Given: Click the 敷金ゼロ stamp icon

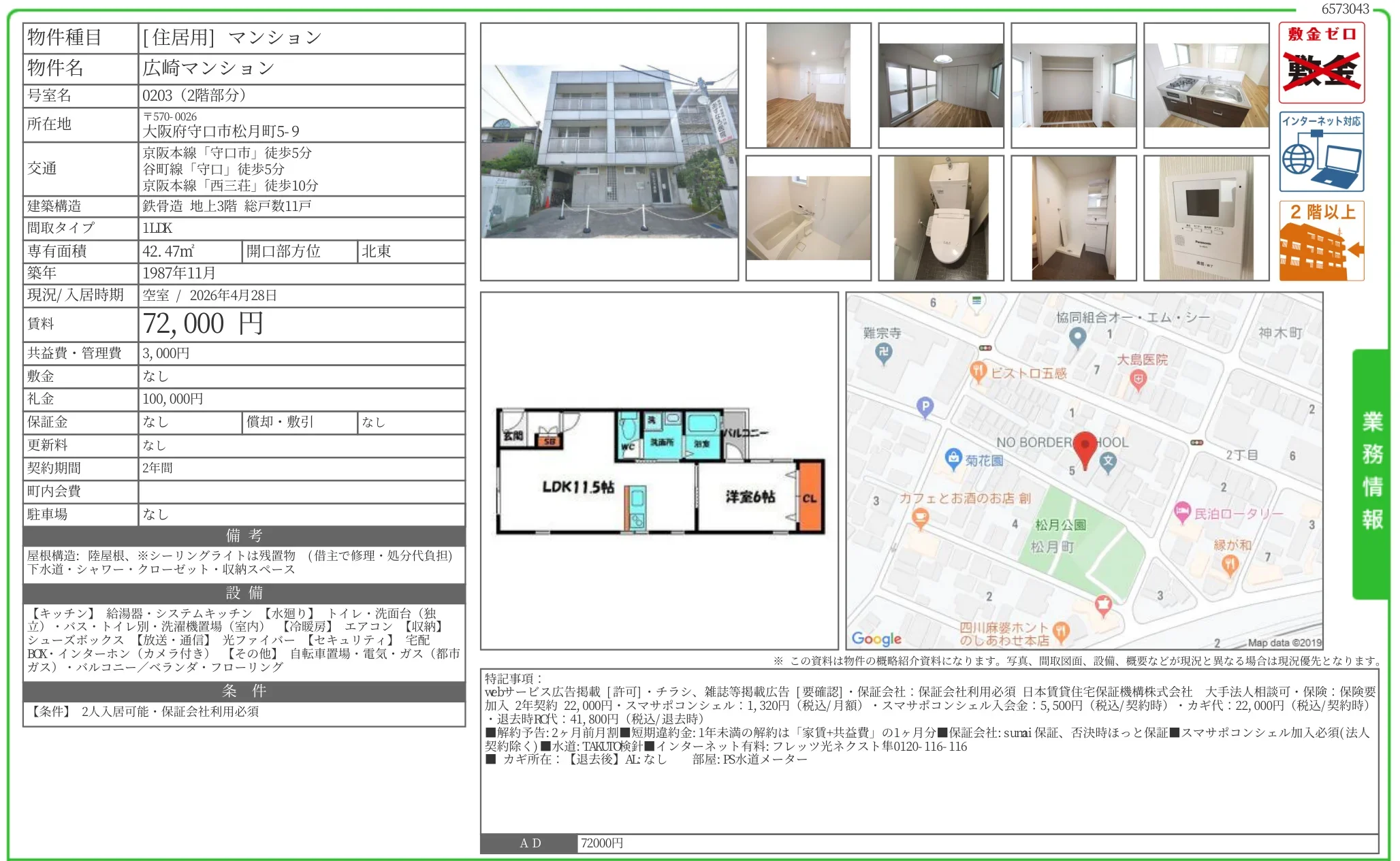Looking at the screenshot, I should 1321,61.
